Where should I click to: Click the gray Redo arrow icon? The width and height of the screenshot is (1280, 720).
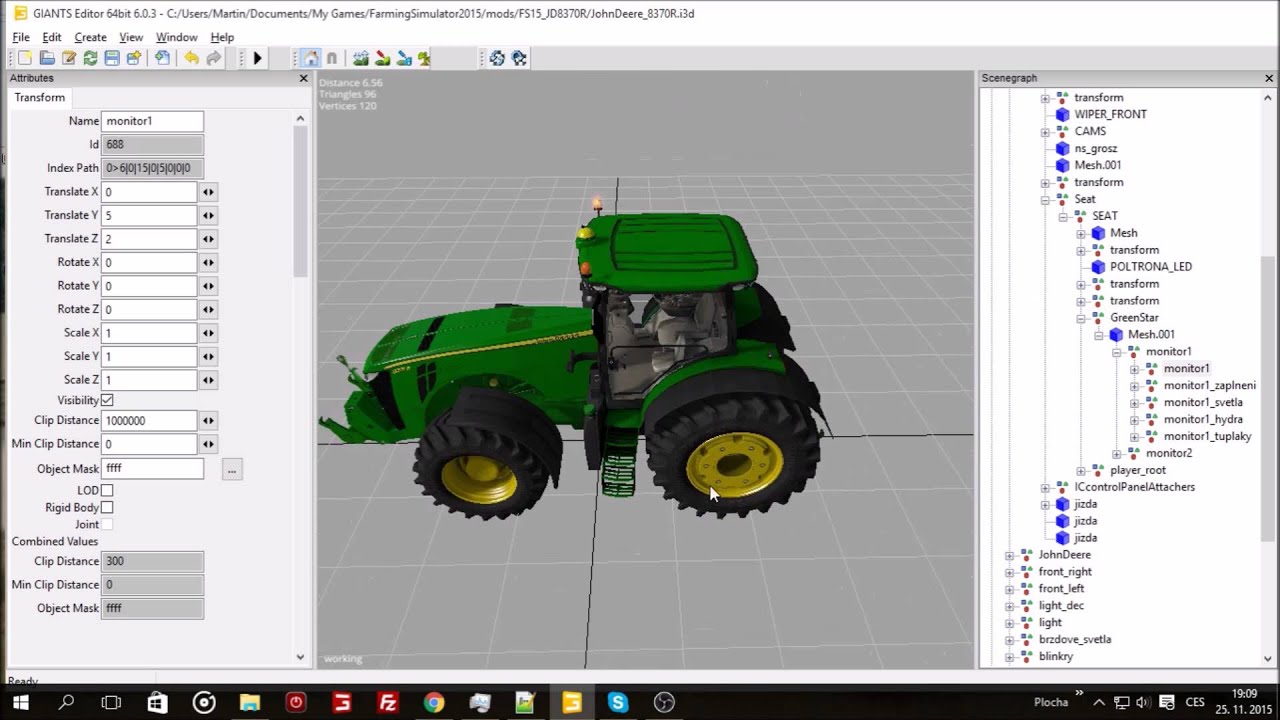213,59
